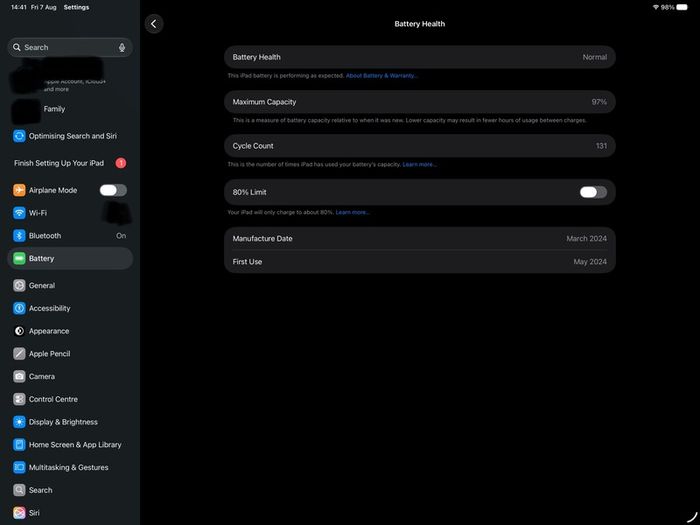Tap the Siri icon
700x525 pixels.
(19, 513)
